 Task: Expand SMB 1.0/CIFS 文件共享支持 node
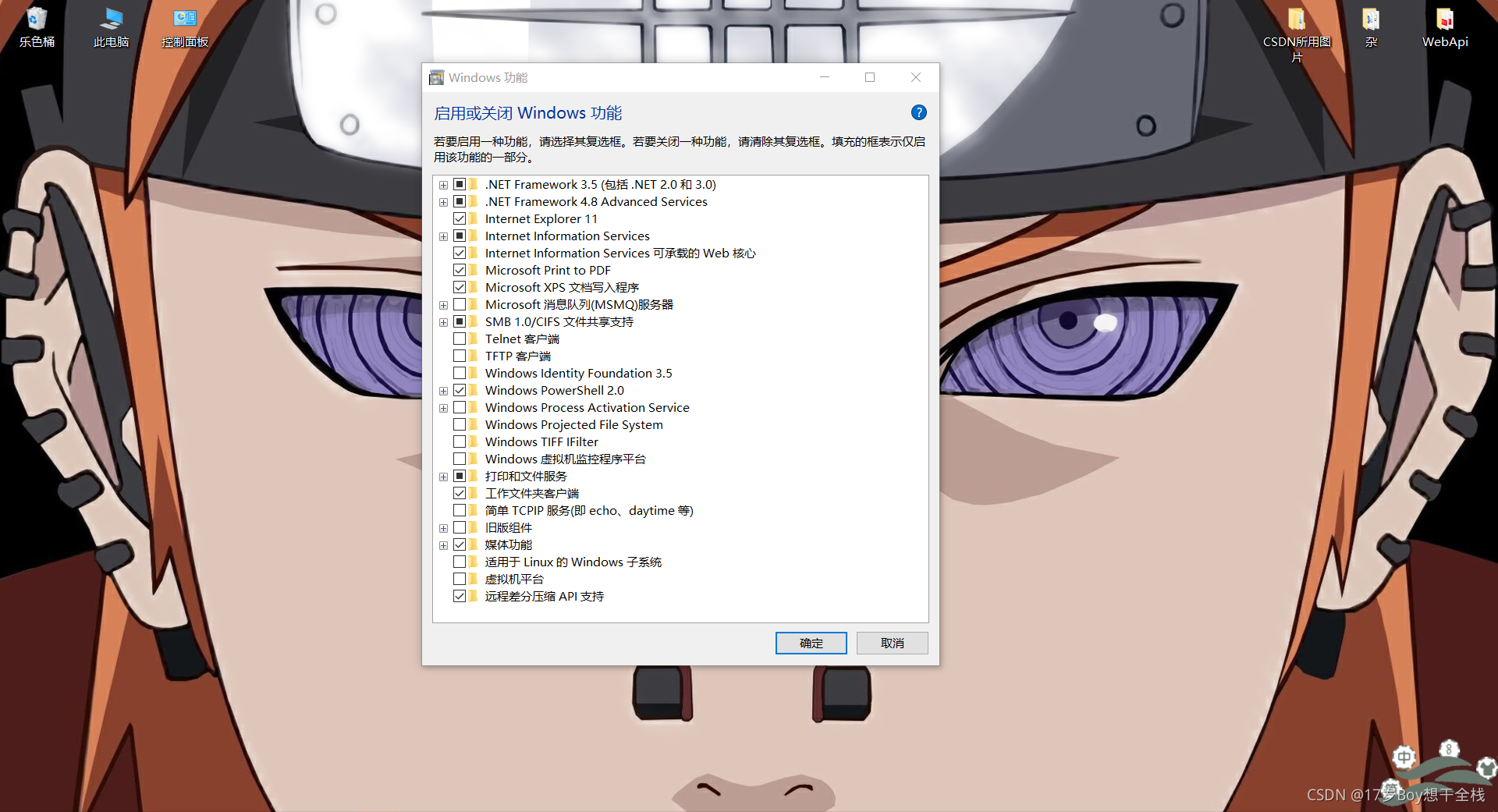(x=443, y=322)
